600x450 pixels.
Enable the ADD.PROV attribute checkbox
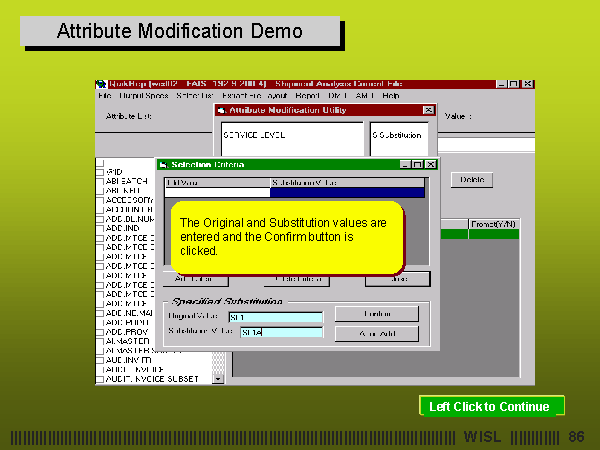(100, 330)
